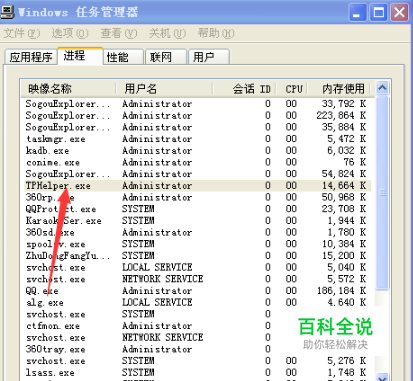The width and height of the screenshot is (413, 381).
Task: Click the 15,200 K memory value
Action: pyautogui.click(x=344, y=255)
